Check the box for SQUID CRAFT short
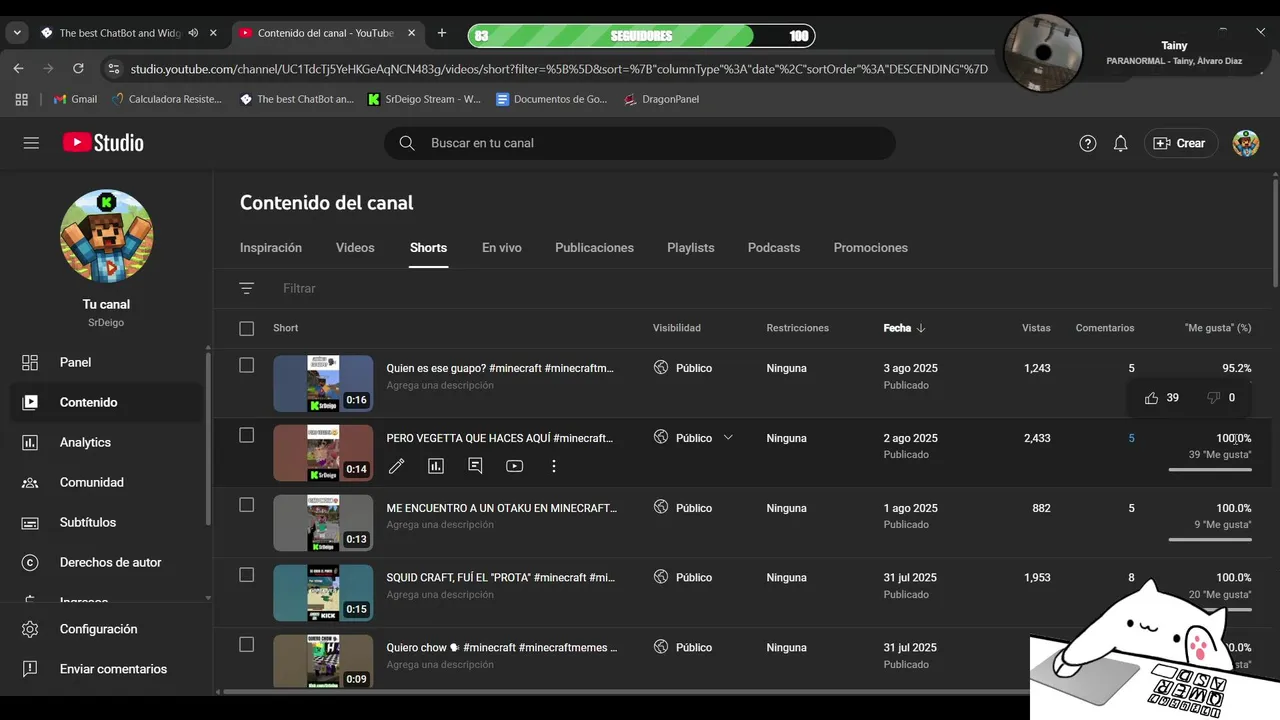The height and width of the screenshot is (720, 1280). (x=247, y=575)
